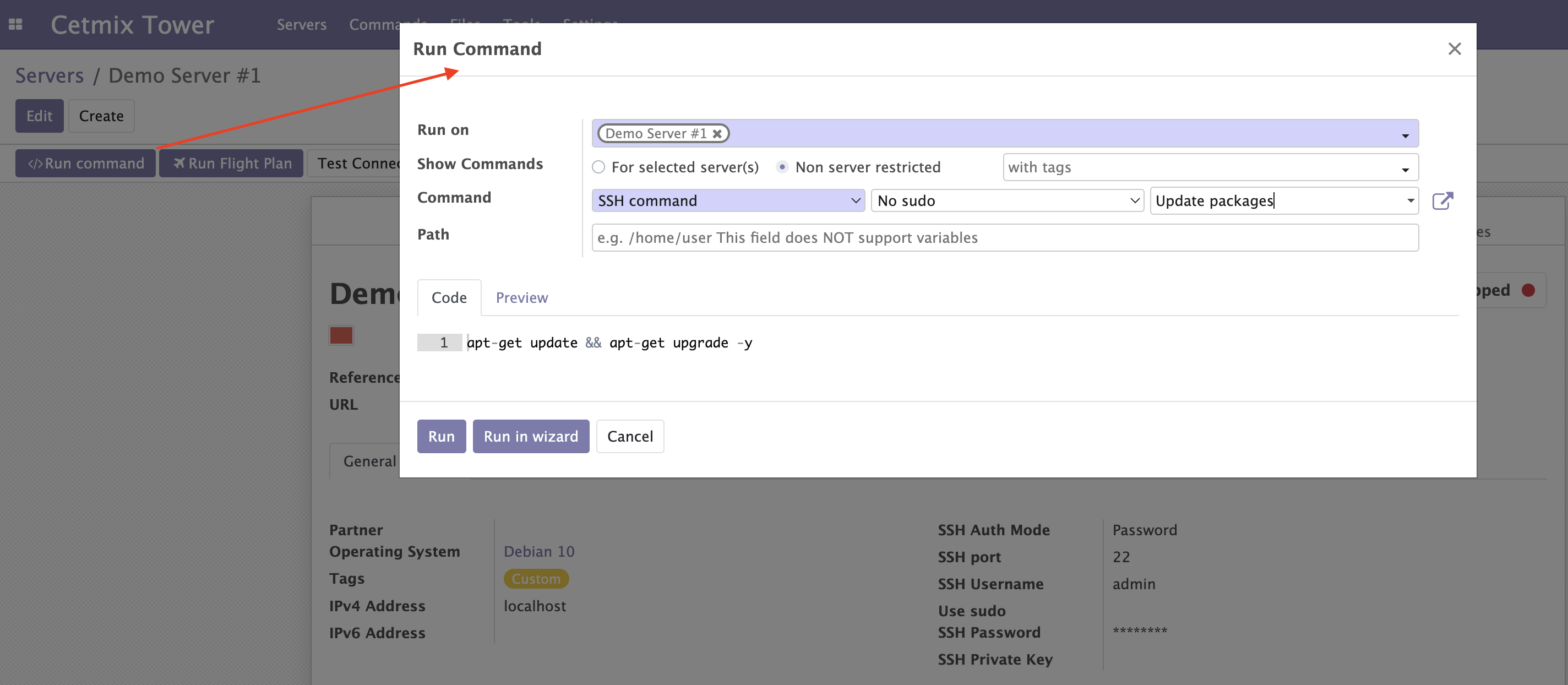Viewport: 1568px width, 685px height.
Task: Open the Servers top menu
Action: pos(301,24)
